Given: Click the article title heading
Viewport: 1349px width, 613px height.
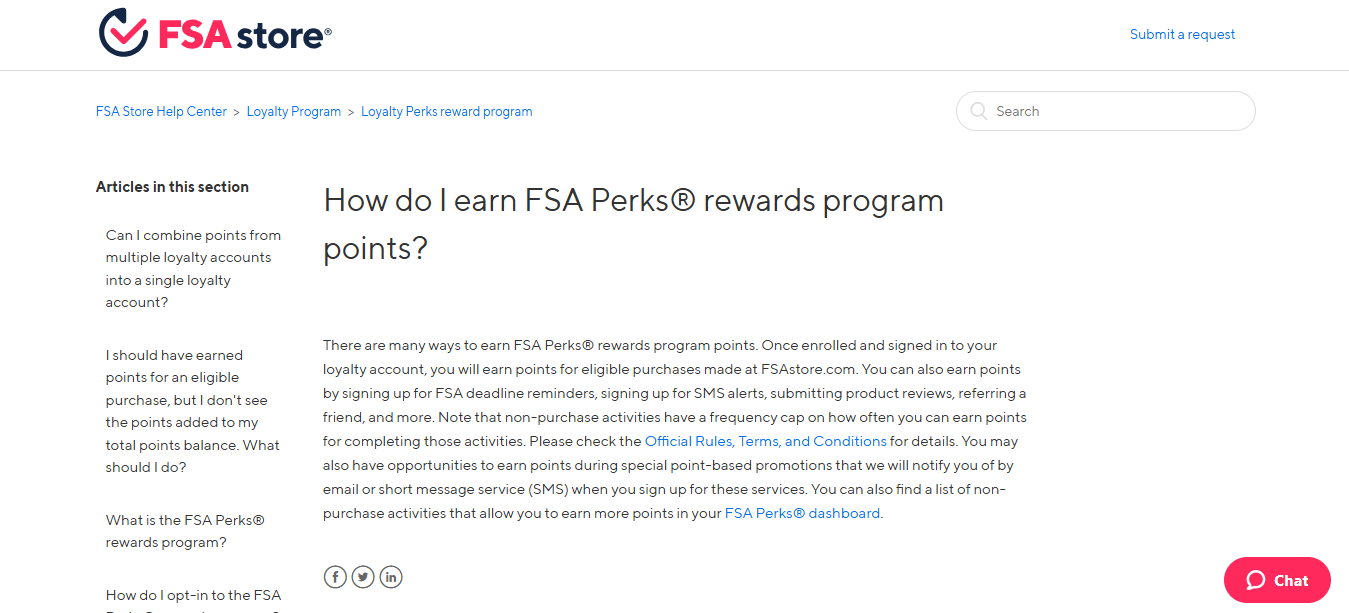Looking at the screenshot, I should click(633, 224).
